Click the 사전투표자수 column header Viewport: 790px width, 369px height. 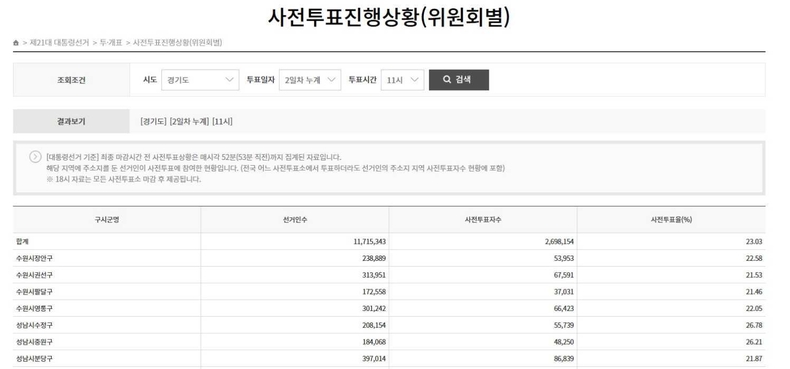(483, 220)
